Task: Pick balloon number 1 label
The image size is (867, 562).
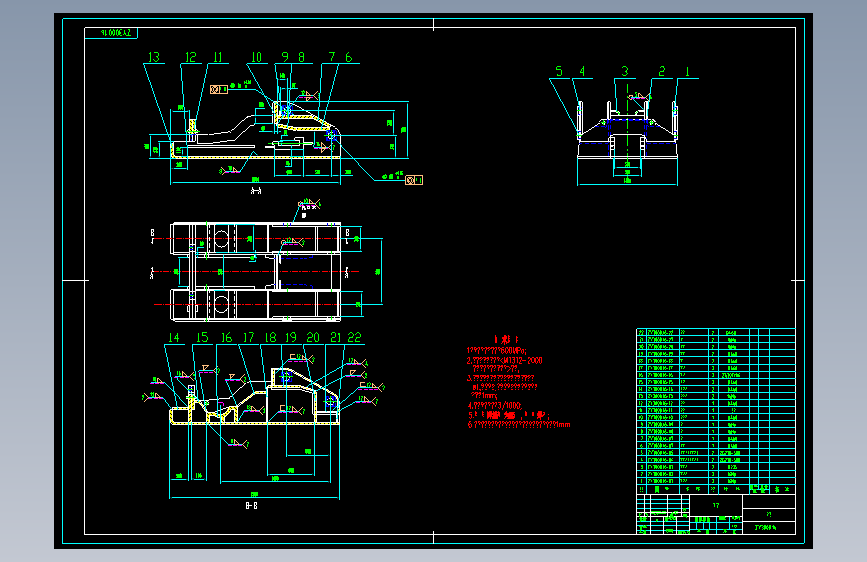Action: click(687, 71)
